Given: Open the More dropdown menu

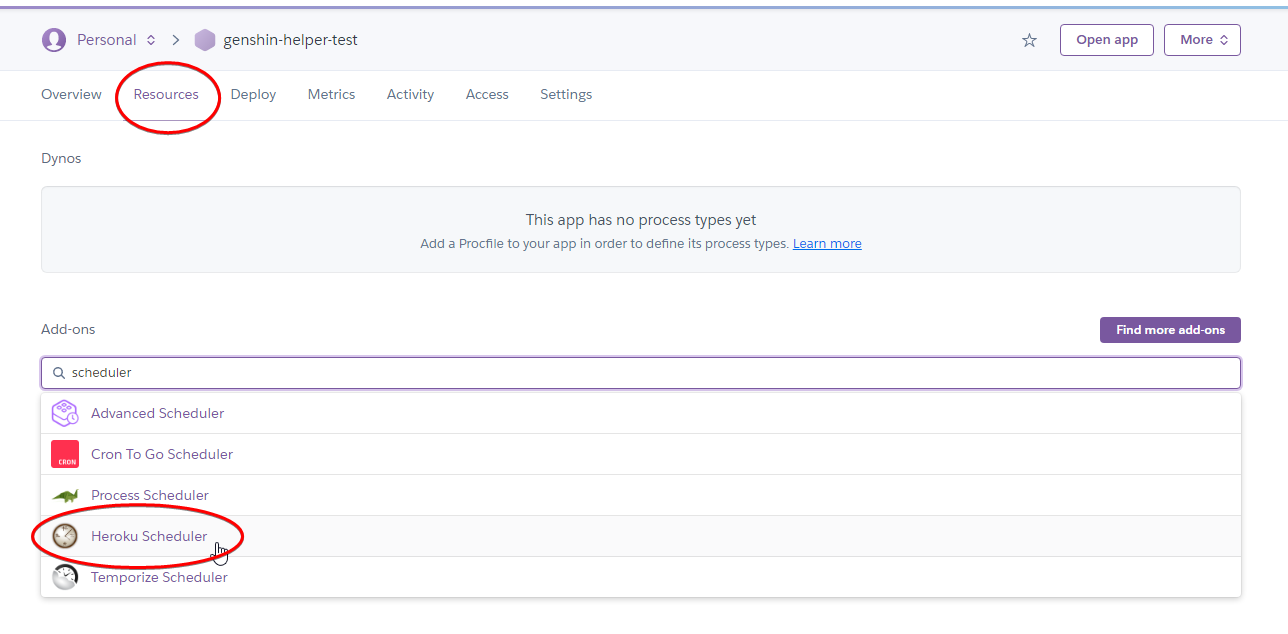Looking at the screenshot, I should point(1202,40).
